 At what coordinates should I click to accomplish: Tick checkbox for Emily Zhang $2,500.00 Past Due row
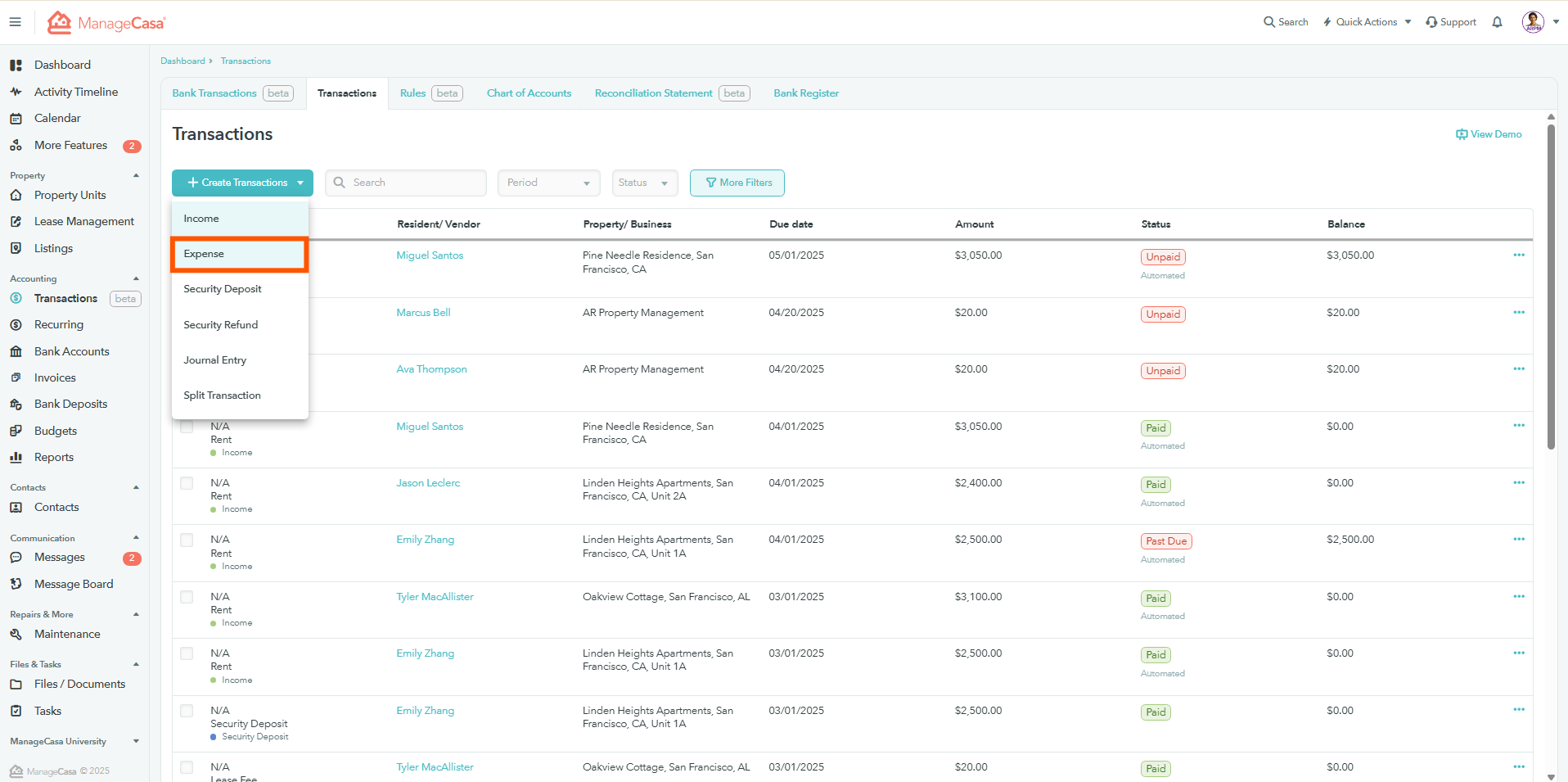[187, 540]
